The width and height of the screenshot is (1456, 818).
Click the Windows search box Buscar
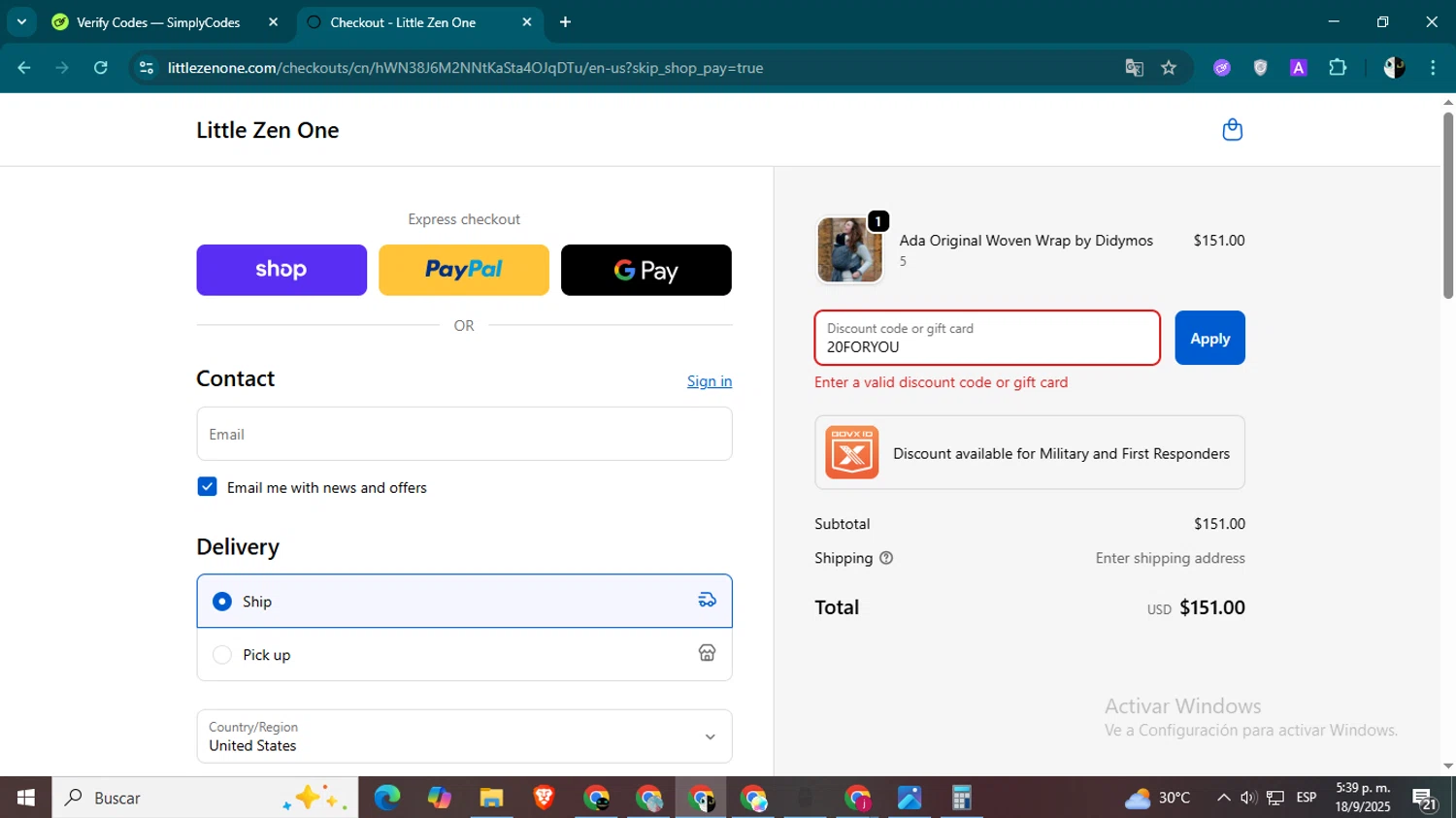[205, 798]
